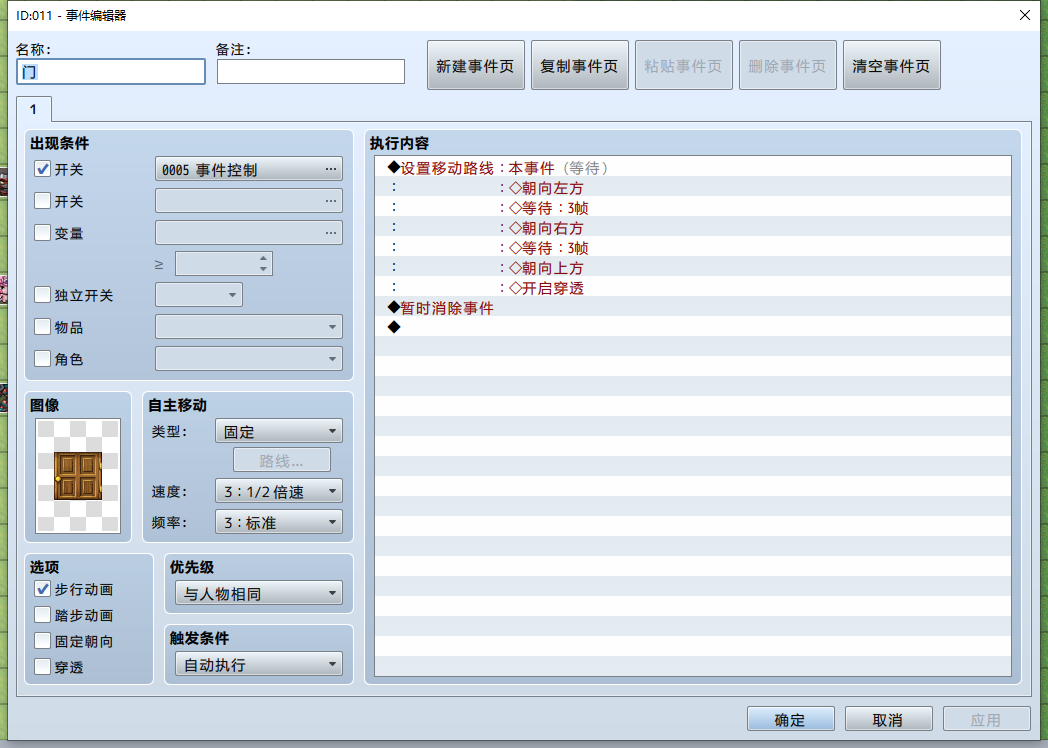Enable the 角色 condition checkbox
Viewport: 1048px width, 748px height.
point(42,359)
